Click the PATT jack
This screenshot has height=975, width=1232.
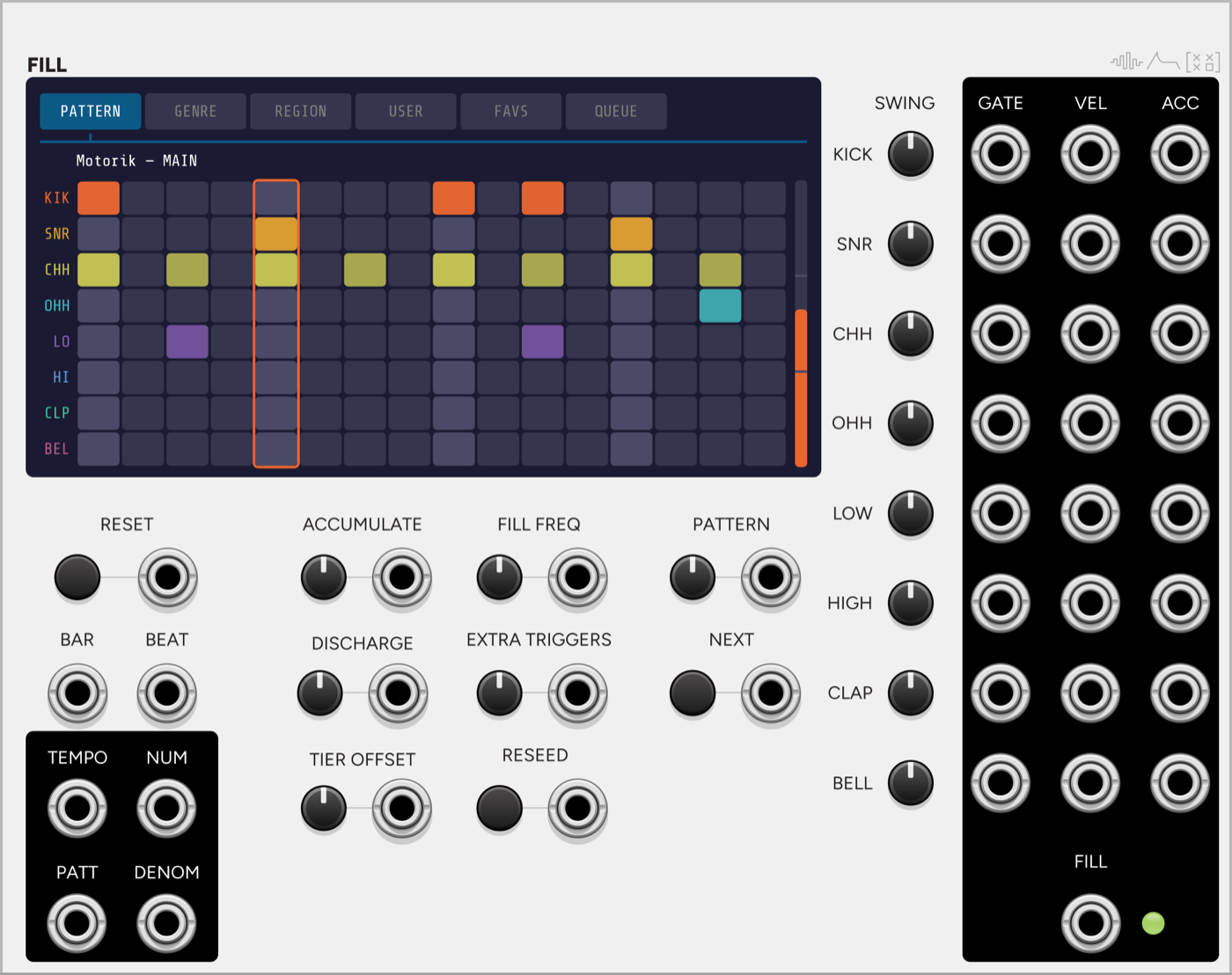pyautogui.click(x=77, y=923)
